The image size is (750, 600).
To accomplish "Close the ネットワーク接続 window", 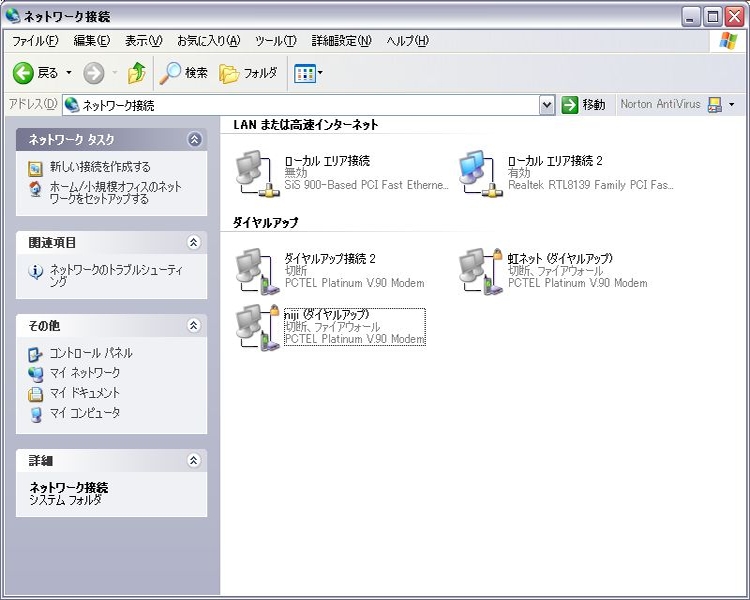I will click(734, 17).
